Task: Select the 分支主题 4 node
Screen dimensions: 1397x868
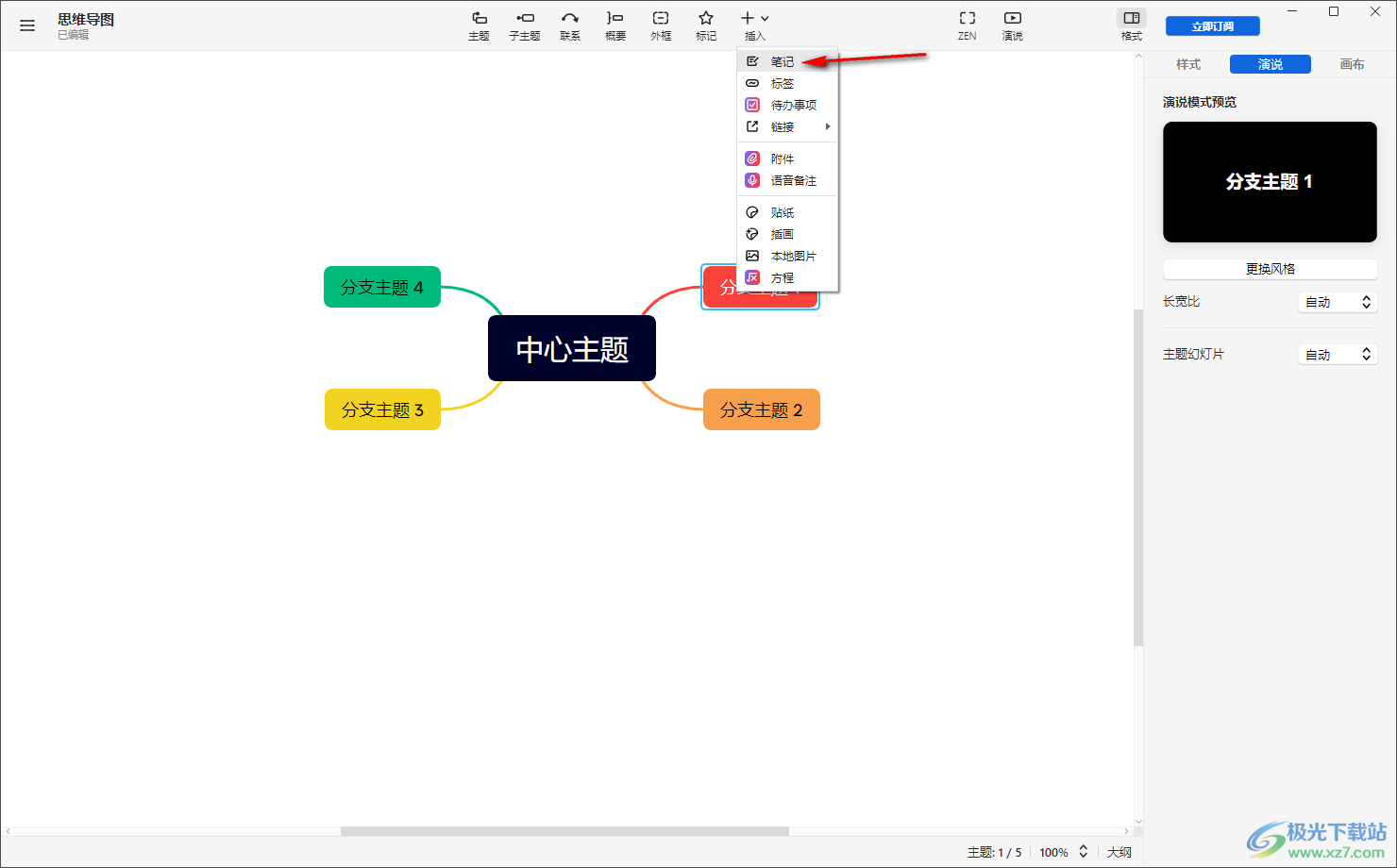Action: click(382, 287)
